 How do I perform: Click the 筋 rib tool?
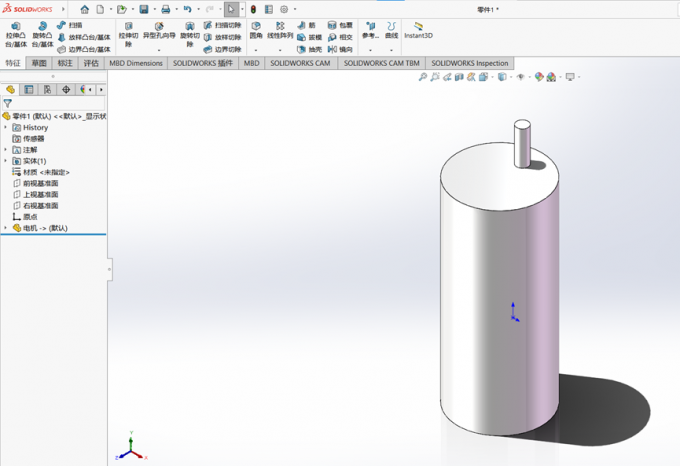307,25
